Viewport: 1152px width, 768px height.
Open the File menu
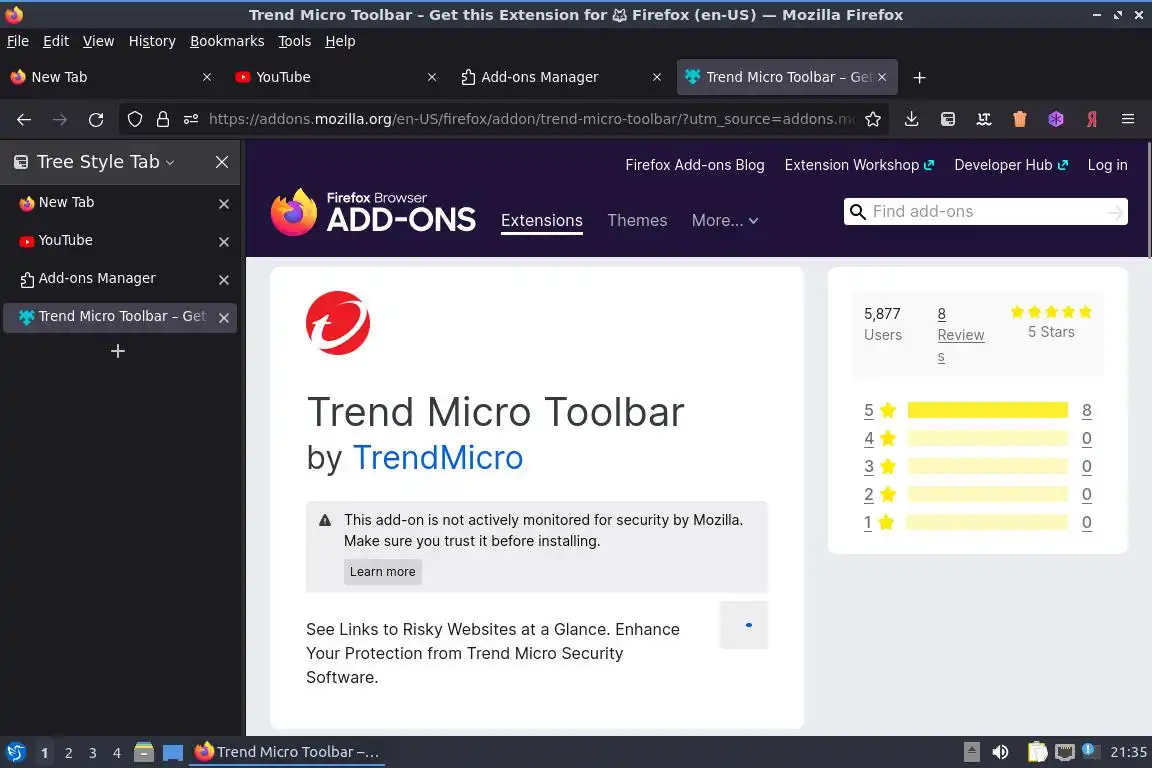(18, 41)
